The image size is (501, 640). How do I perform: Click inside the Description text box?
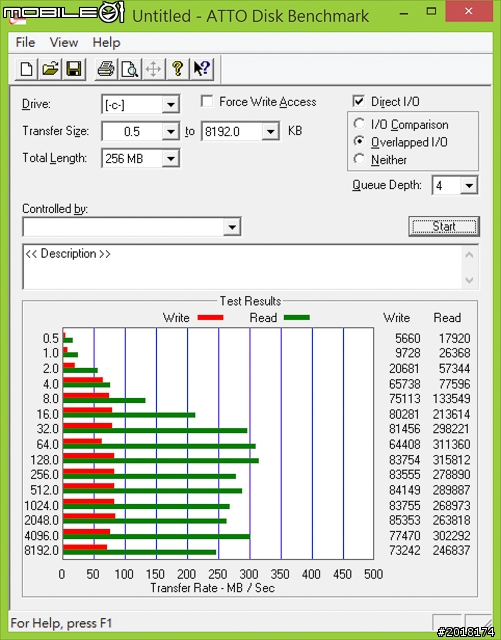(x=243, y=267)
